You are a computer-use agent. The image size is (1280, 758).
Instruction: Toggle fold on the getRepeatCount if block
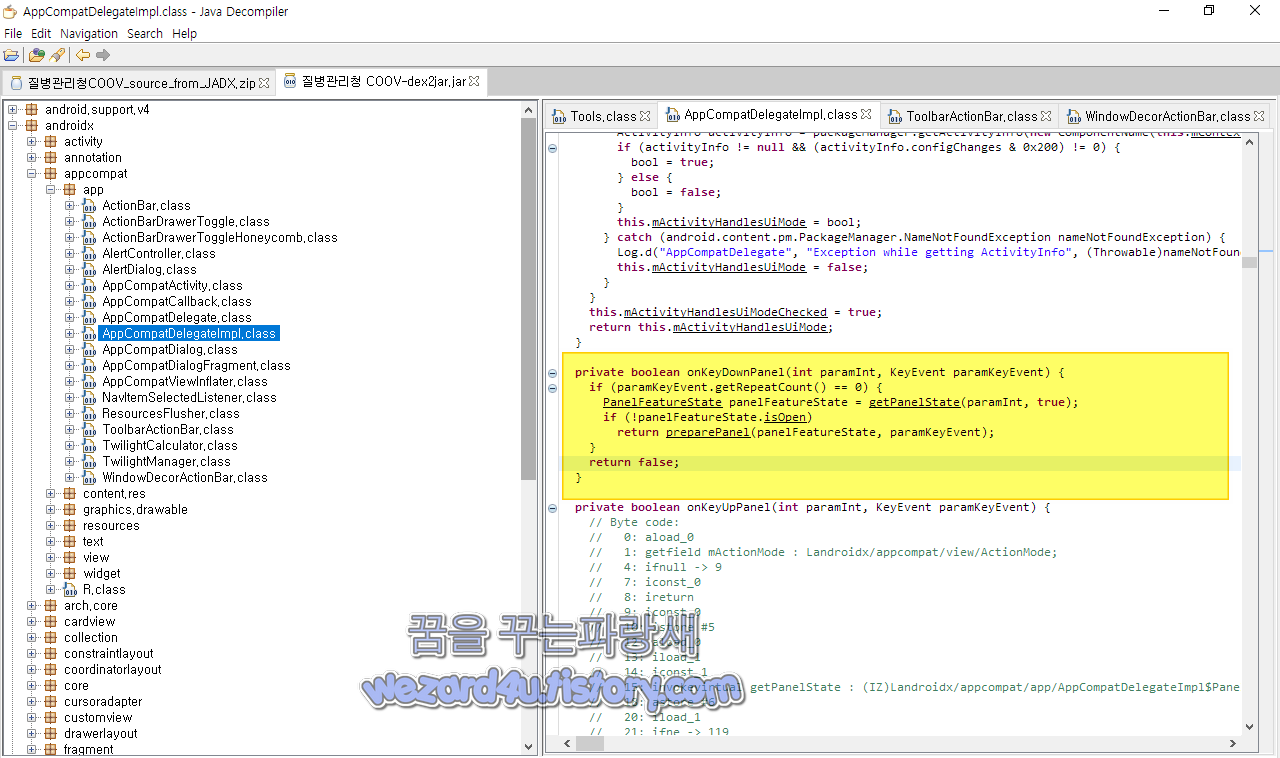coord(552,388)
